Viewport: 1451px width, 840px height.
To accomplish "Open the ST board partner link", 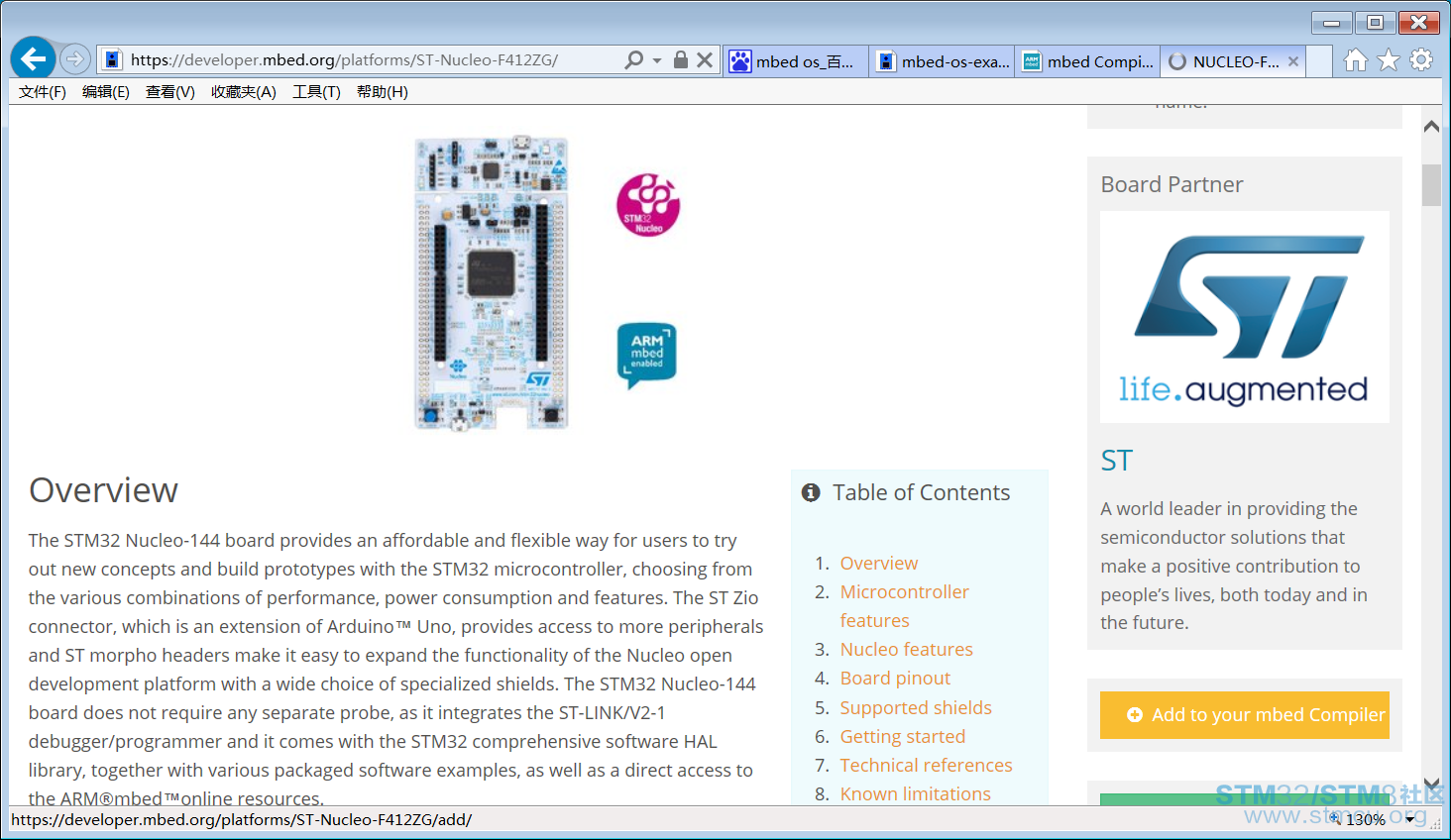I will click(x=1116, y=461).
